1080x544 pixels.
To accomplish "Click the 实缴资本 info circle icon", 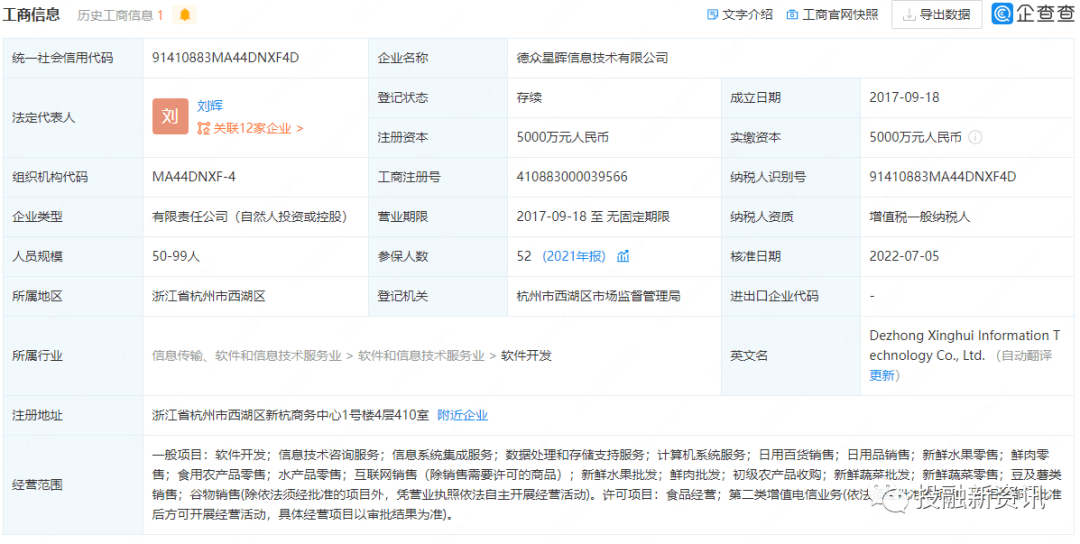I will [975, 137].
